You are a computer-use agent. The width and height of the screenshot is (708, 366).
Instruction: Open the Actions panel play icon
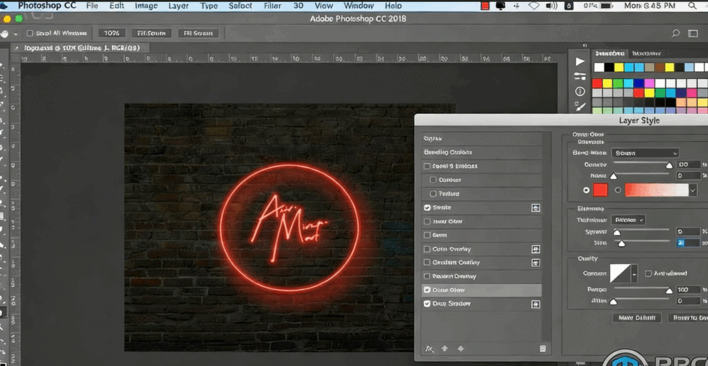point(580,61)
